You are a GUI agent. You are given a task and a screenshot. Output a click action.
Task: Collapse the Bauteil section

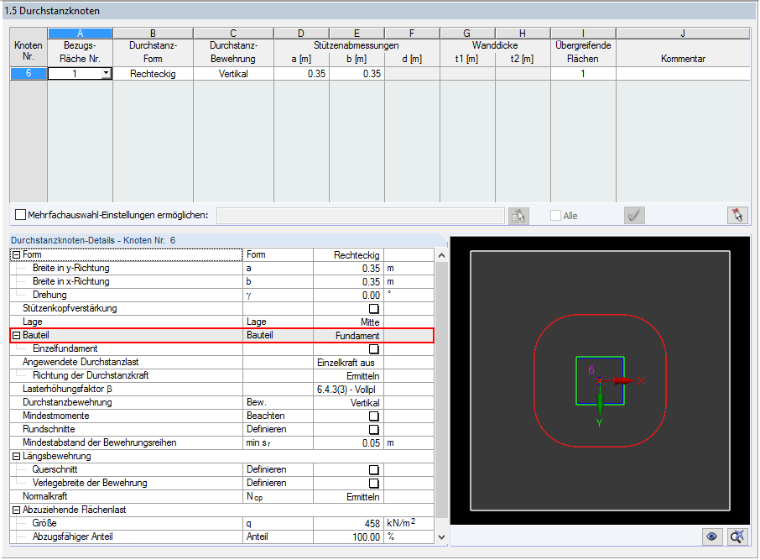16,336
